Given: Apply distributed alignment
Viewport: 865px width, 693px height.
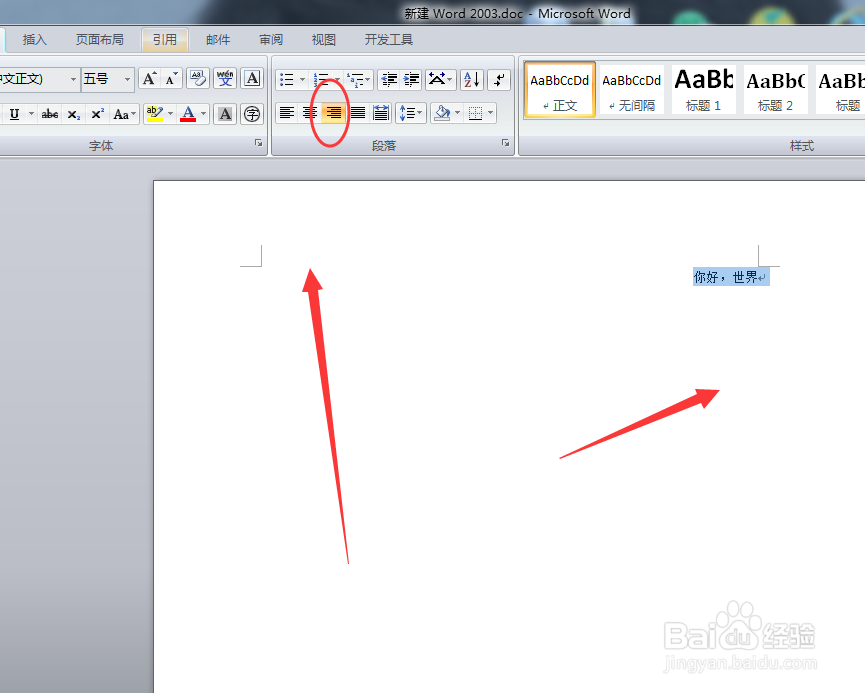Looking at the screenshot, I should pos(381,113).
